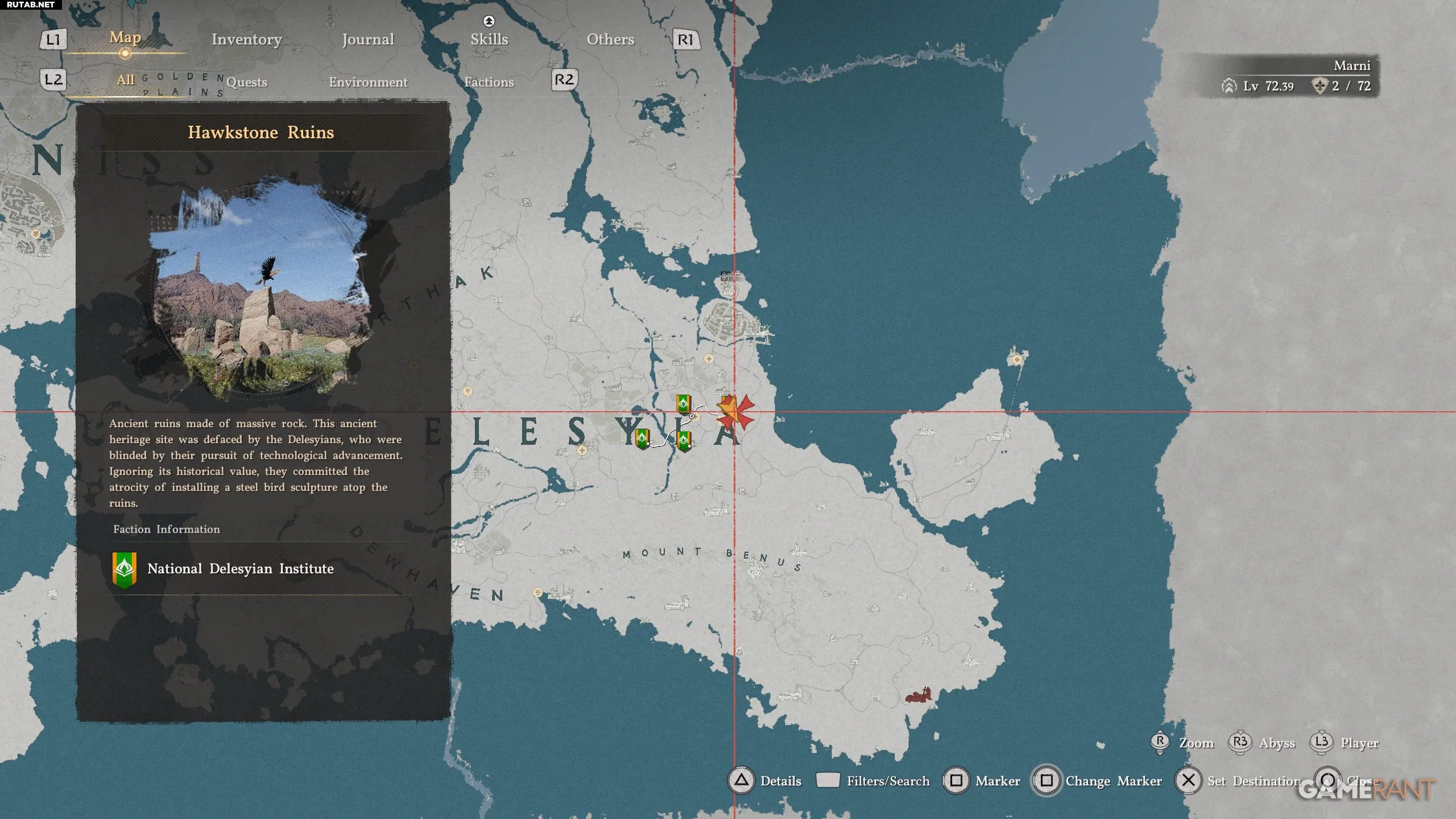Click the R3 Abyss view toggle

point(1261,743)
